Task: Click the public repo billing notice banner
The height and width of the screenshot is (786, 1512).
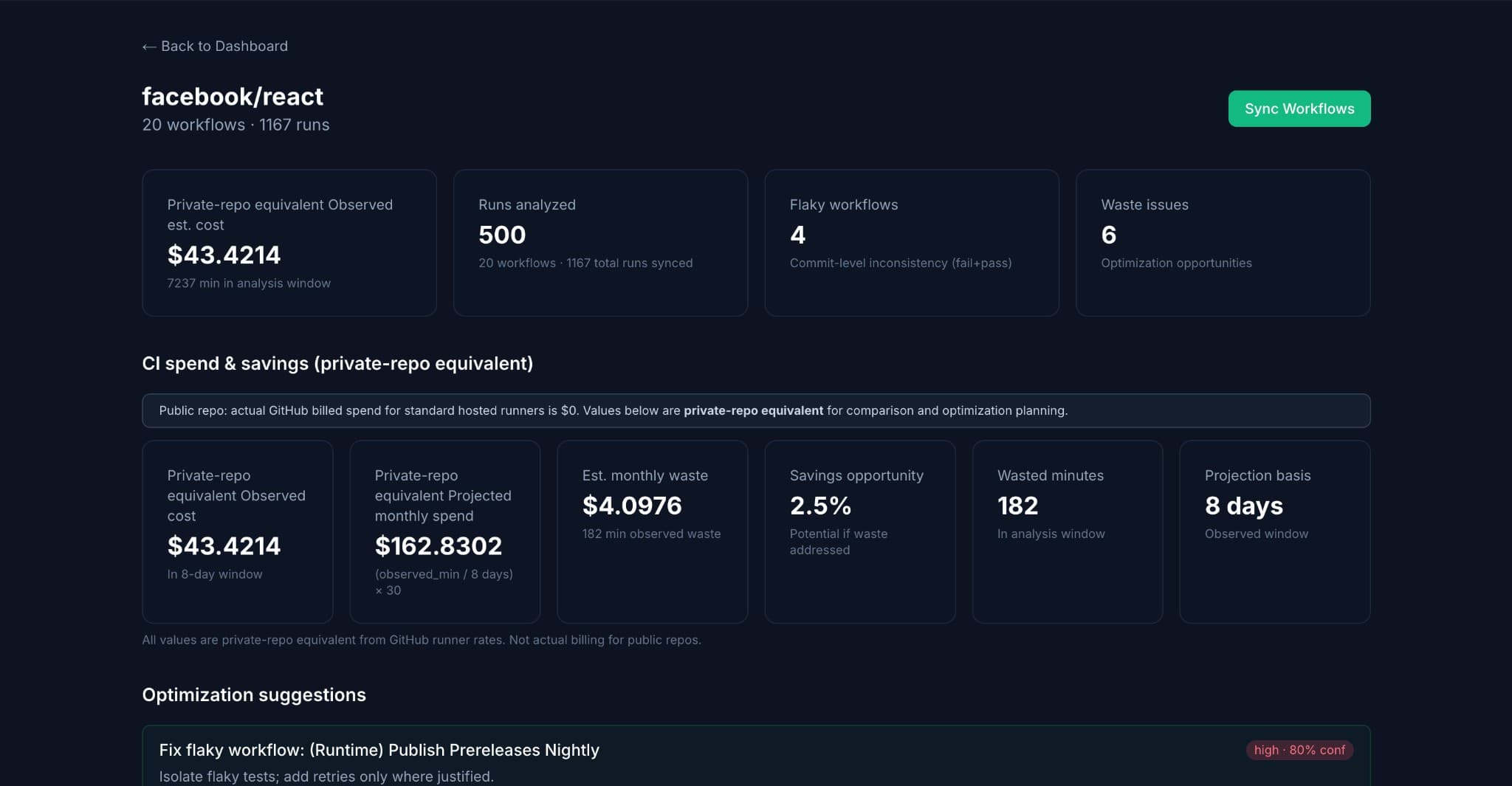Action: point(756,410)
